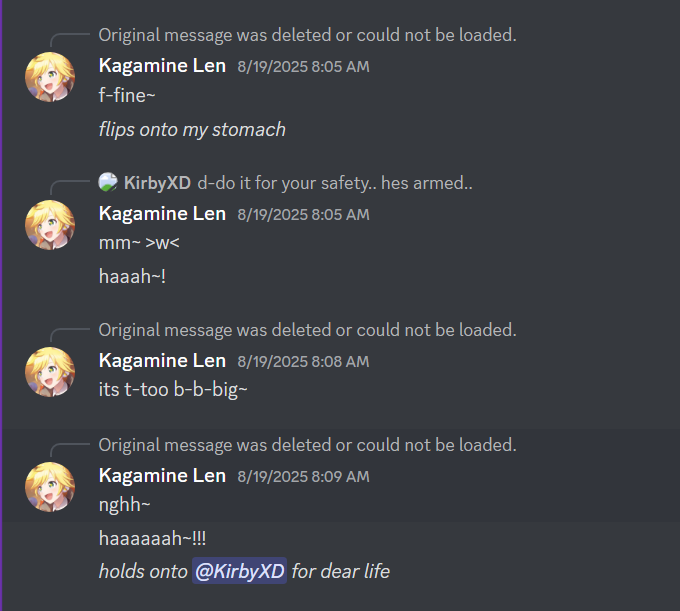Click the message 'its t-too b-b-big~'
The height and width of the screenshot is (611, 680).
pos(173,389)
